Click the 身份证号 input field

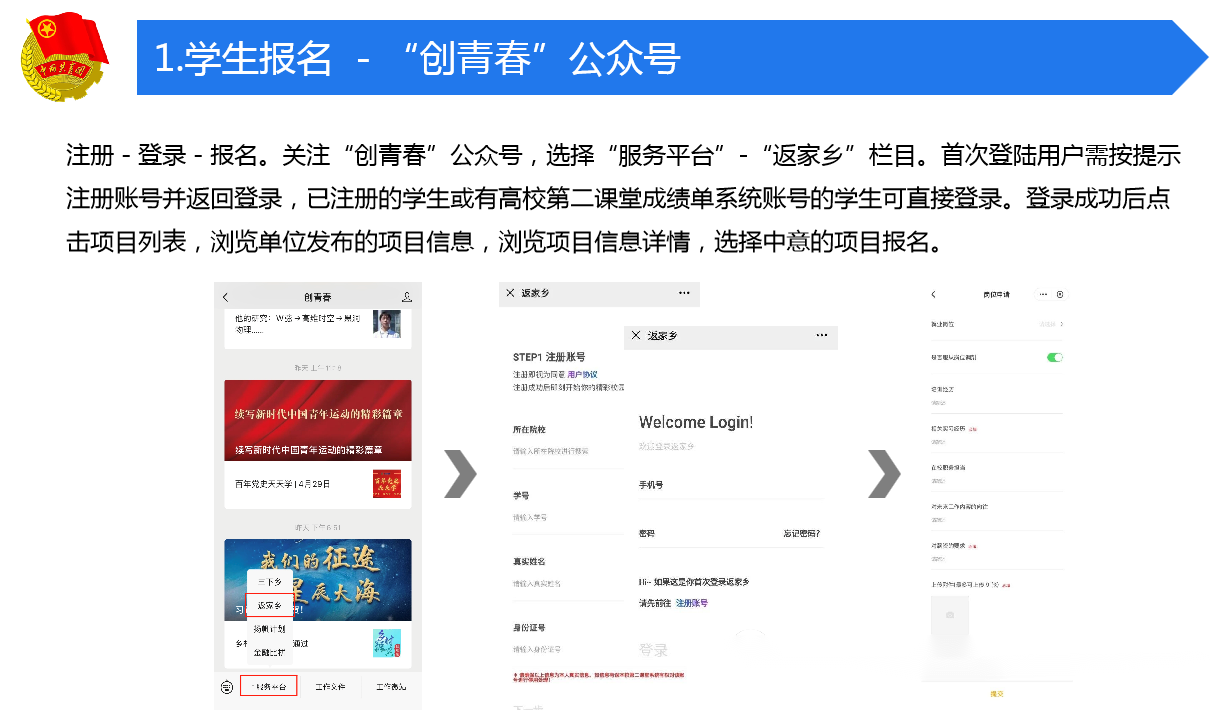567,650
